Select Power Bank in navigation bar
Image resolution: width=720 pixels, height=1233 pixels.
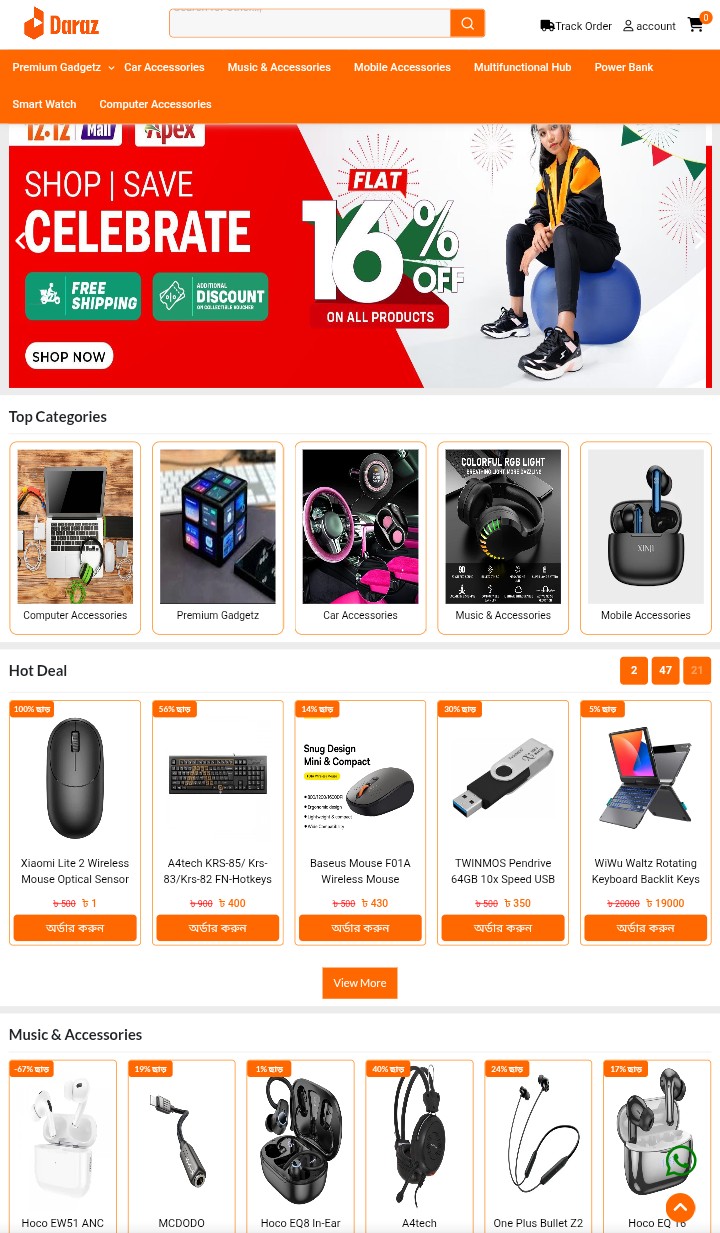tap(624, 67)
